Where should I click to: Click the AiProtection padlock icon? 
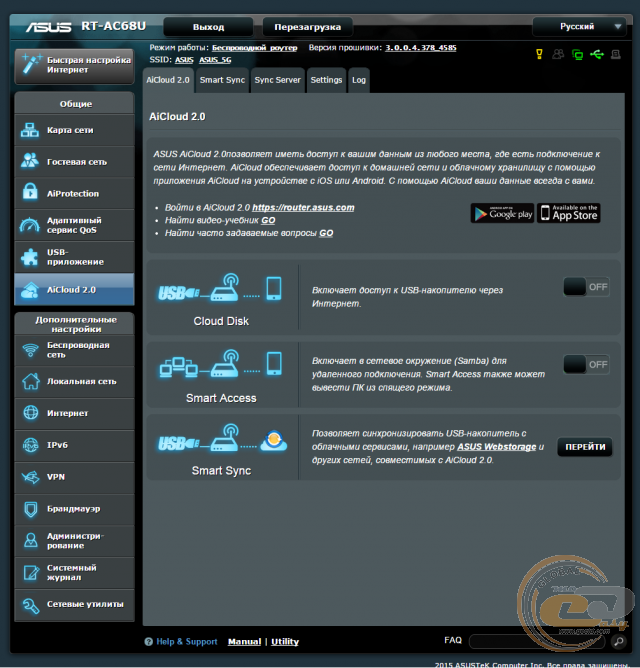tap(30, 192)
